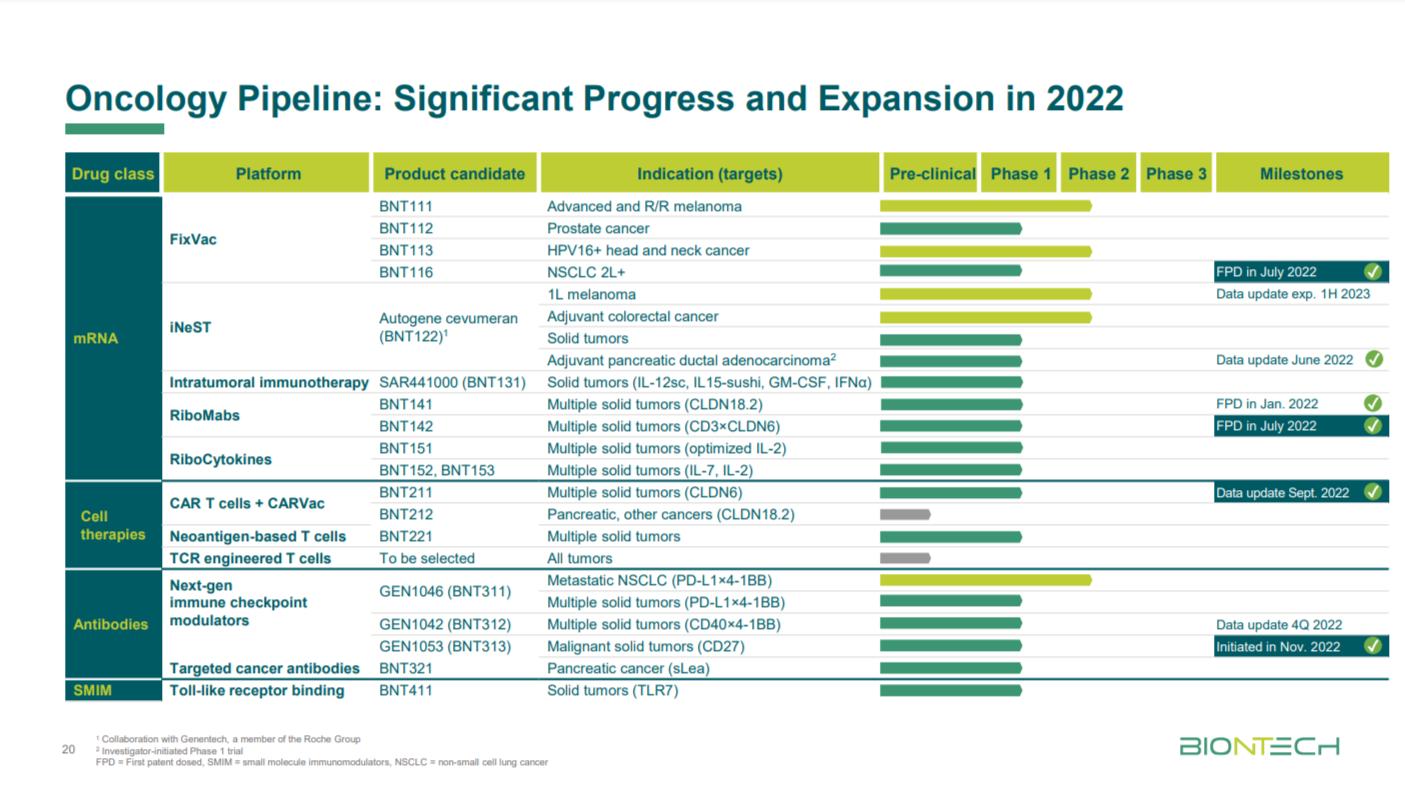The height and width of the screenshot is (788, 1405).
Task: Click the Oncology Pipeline slide title
Action: coord(594,99)
